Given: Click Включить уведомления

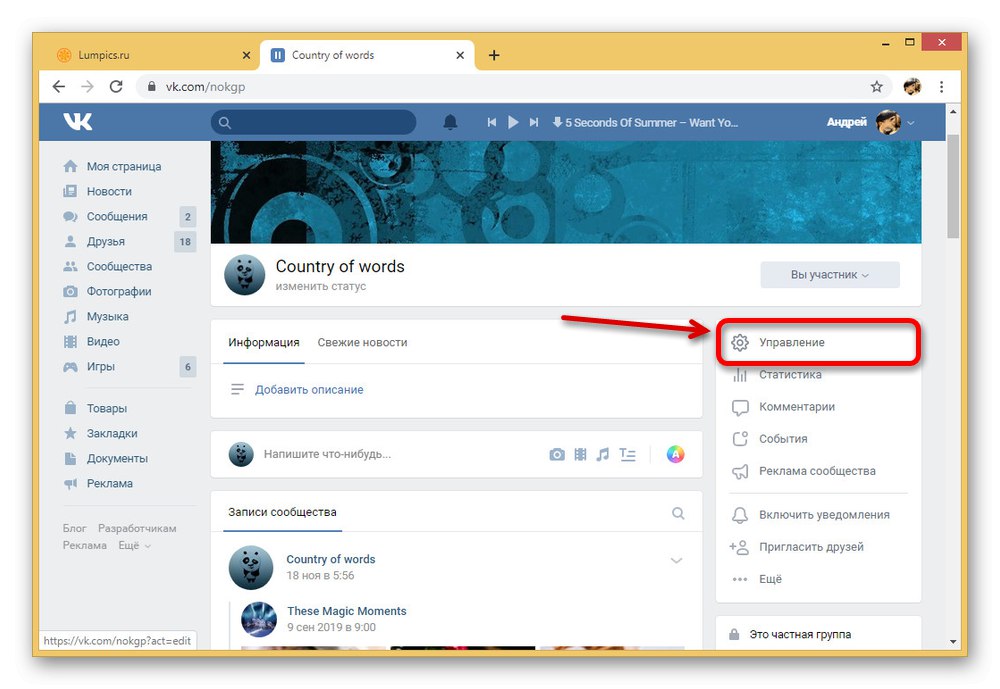Looking at the screenshot, I should pos(824,515).
